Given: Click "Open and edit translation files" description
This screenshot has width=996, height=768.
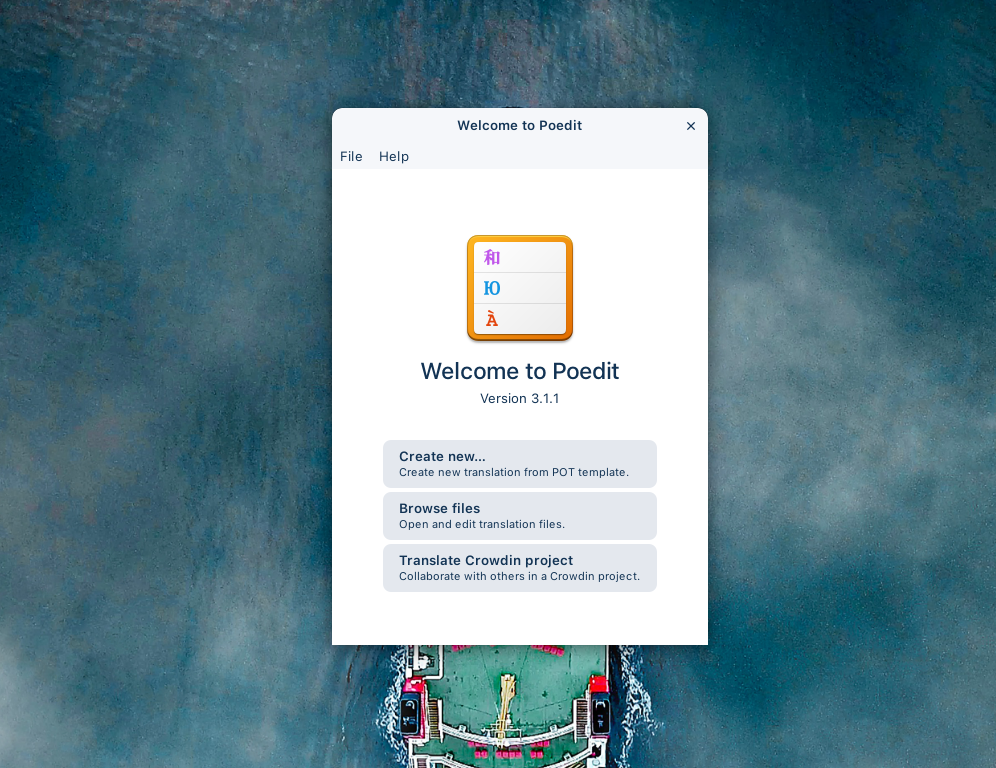Looking at the screenshot, I should pyautogui.click(x=481, y=525).
